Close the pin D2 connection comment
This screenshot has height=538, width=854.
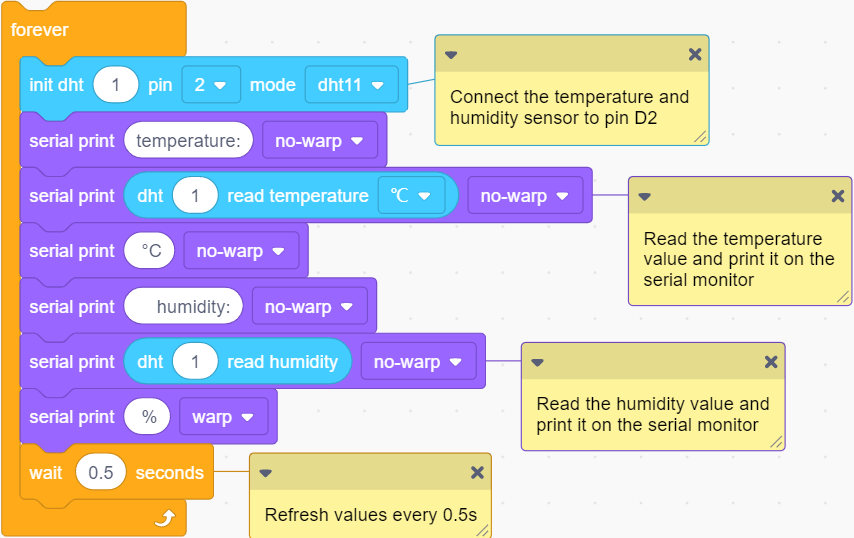[694, 54]
